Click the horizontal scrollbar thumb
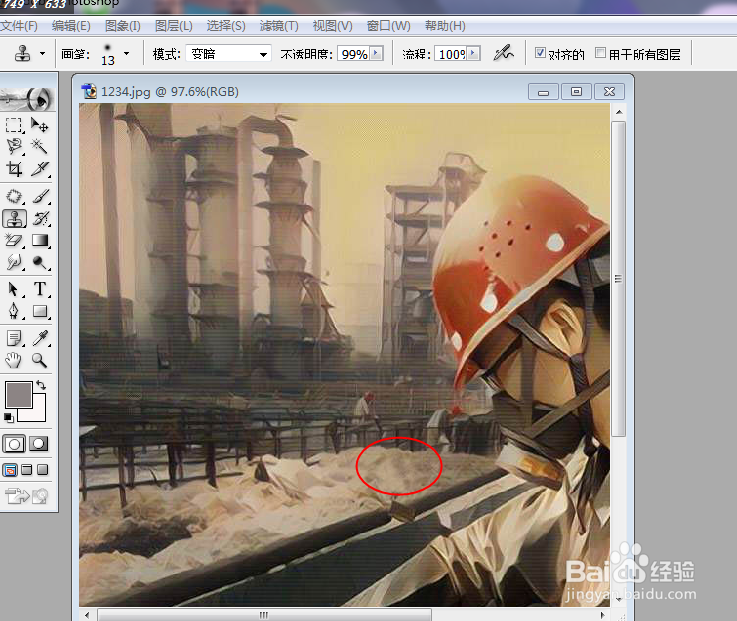This screenshot has height=621, width=737. [264, 614]
